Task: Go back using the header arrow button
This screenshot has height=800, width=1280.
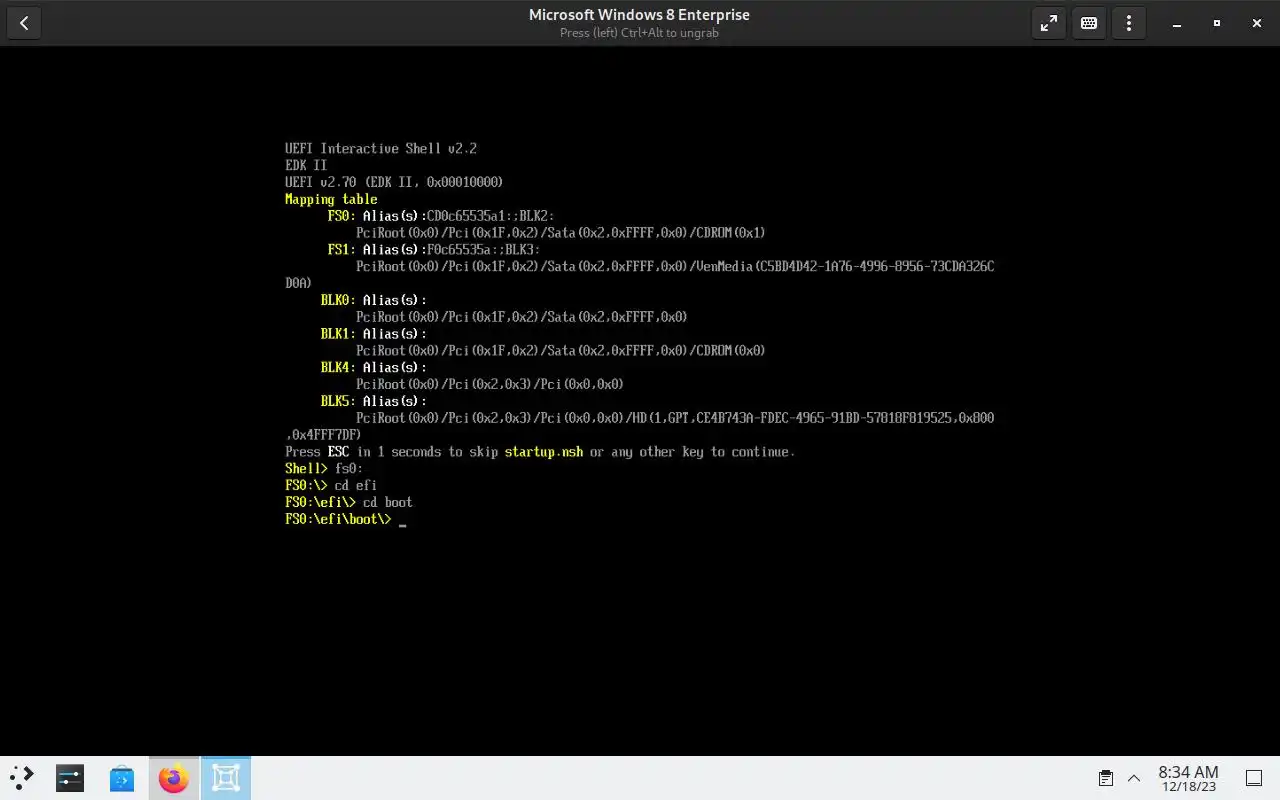Action: point(24,23)
